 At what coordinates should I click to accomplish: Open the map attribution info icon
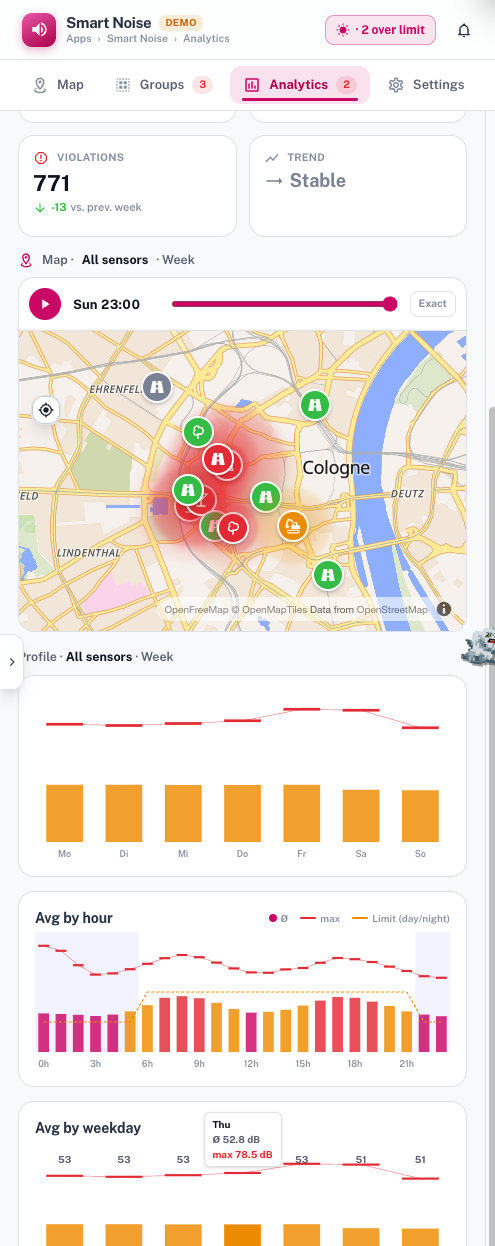click(x=444, y=609)
